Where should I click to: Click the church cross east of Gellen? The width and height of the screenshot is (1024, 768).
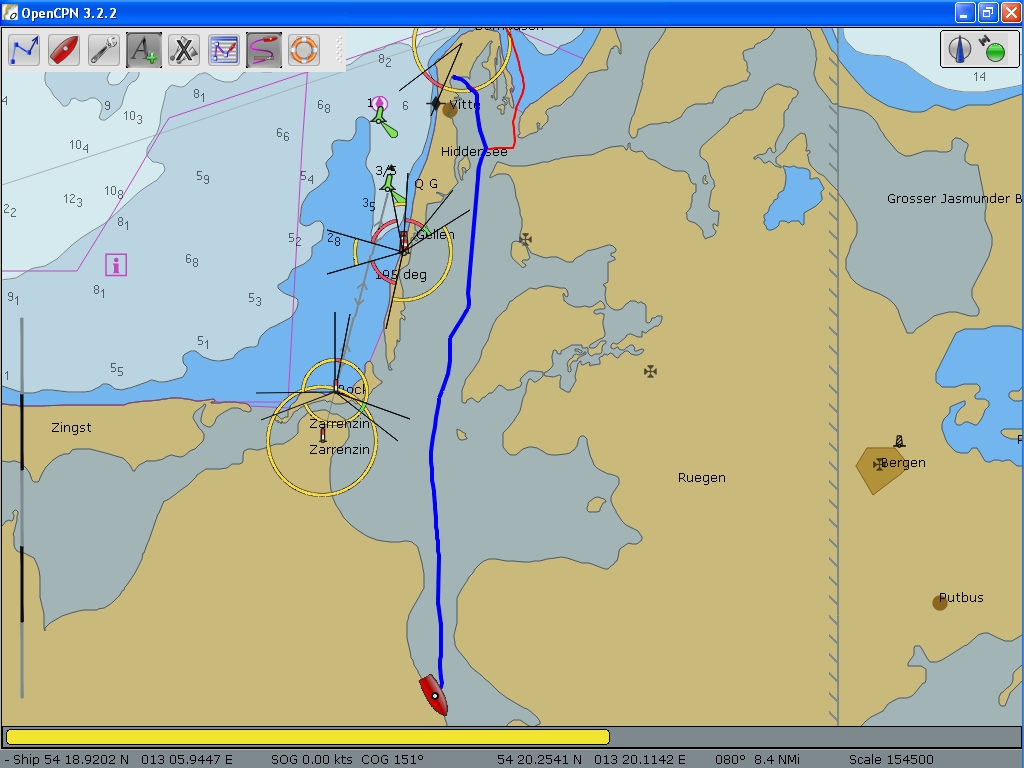pos(525,240)
